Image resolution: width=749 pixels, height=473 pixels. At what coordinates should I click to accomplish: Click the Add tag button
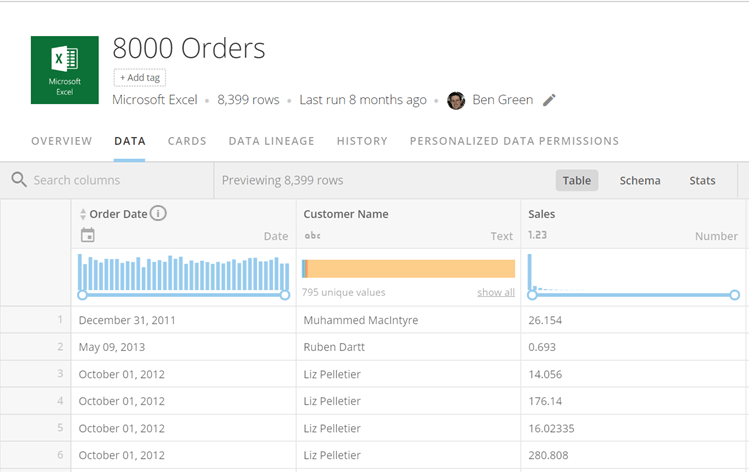click(x=139, y=77)
